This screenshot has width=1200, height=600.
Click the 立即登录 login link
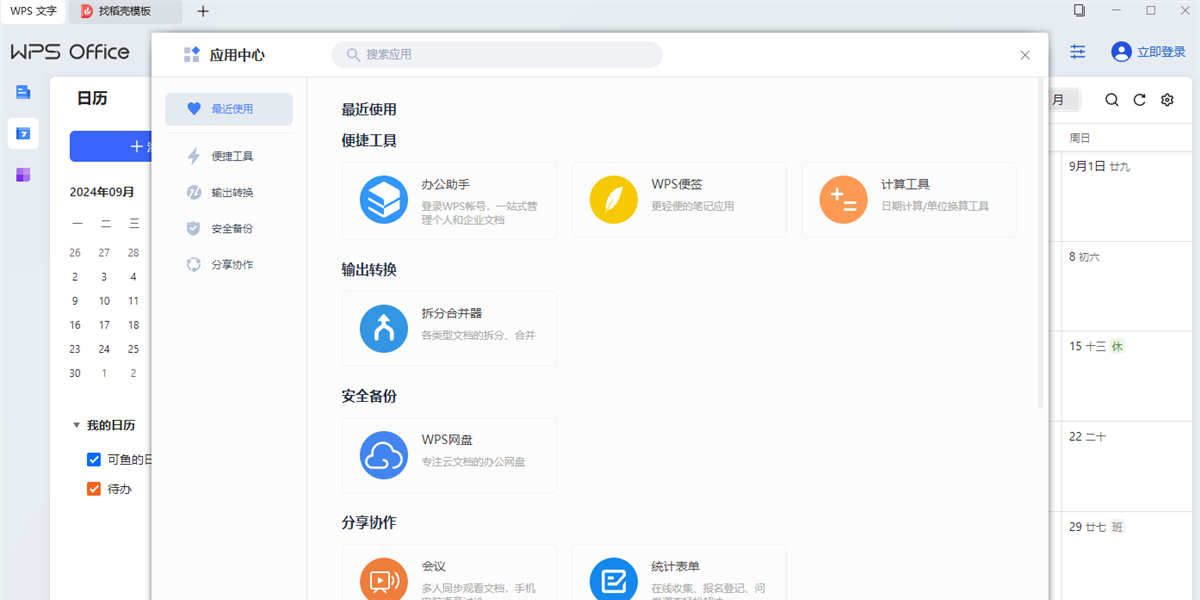coord(1161,52)
